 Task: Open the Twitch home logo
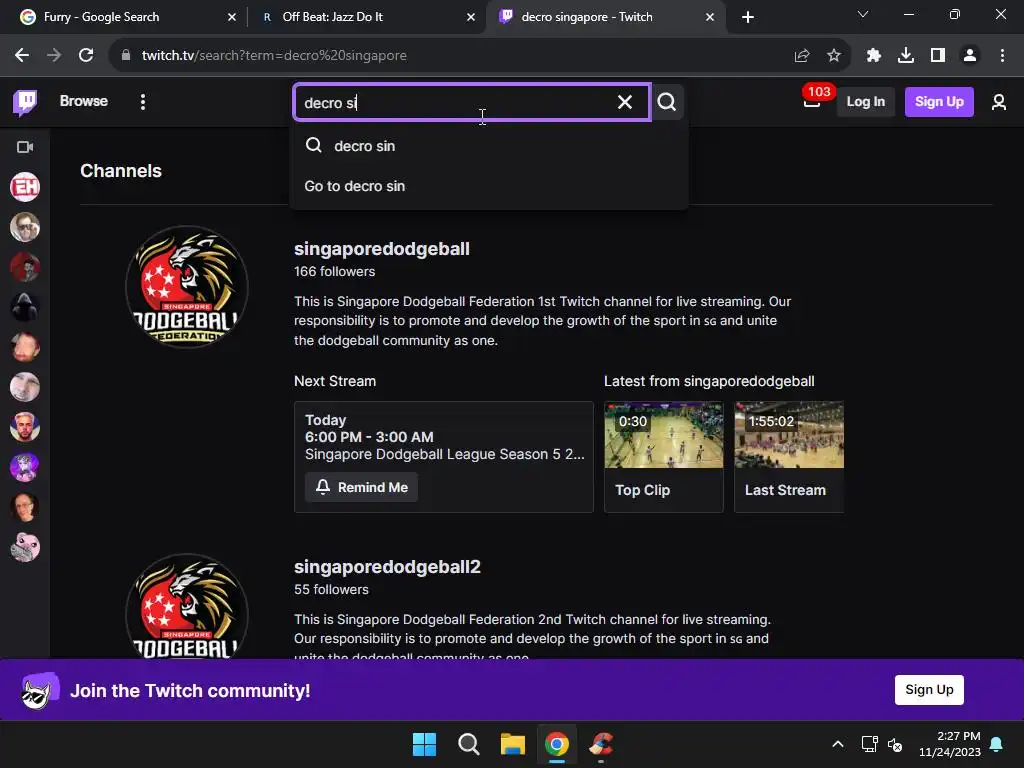pyautogui.click(x=25, y=103)
